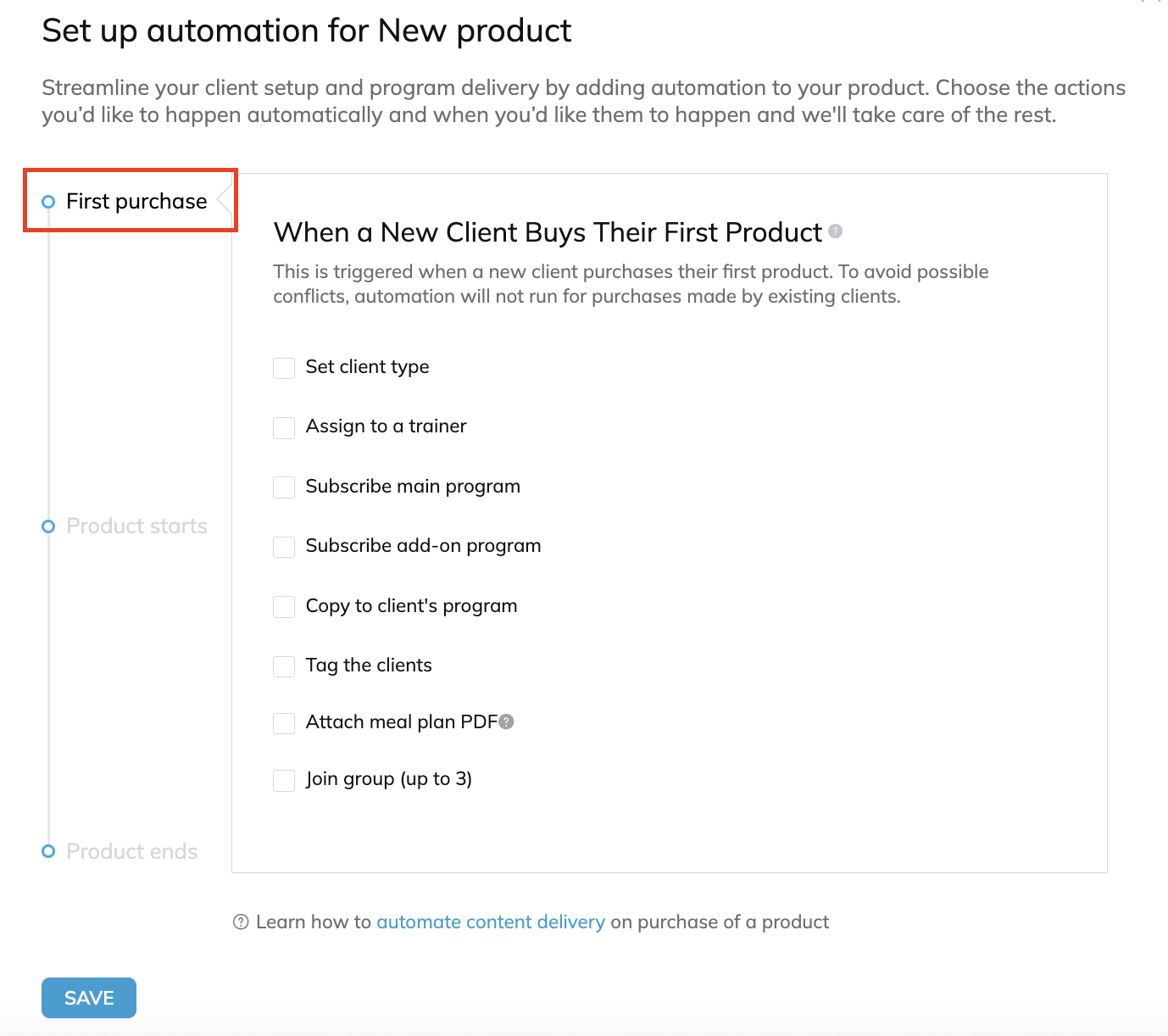Check Assign to a trainer option
This screenshot has width=1168, height=1036.
284,427
